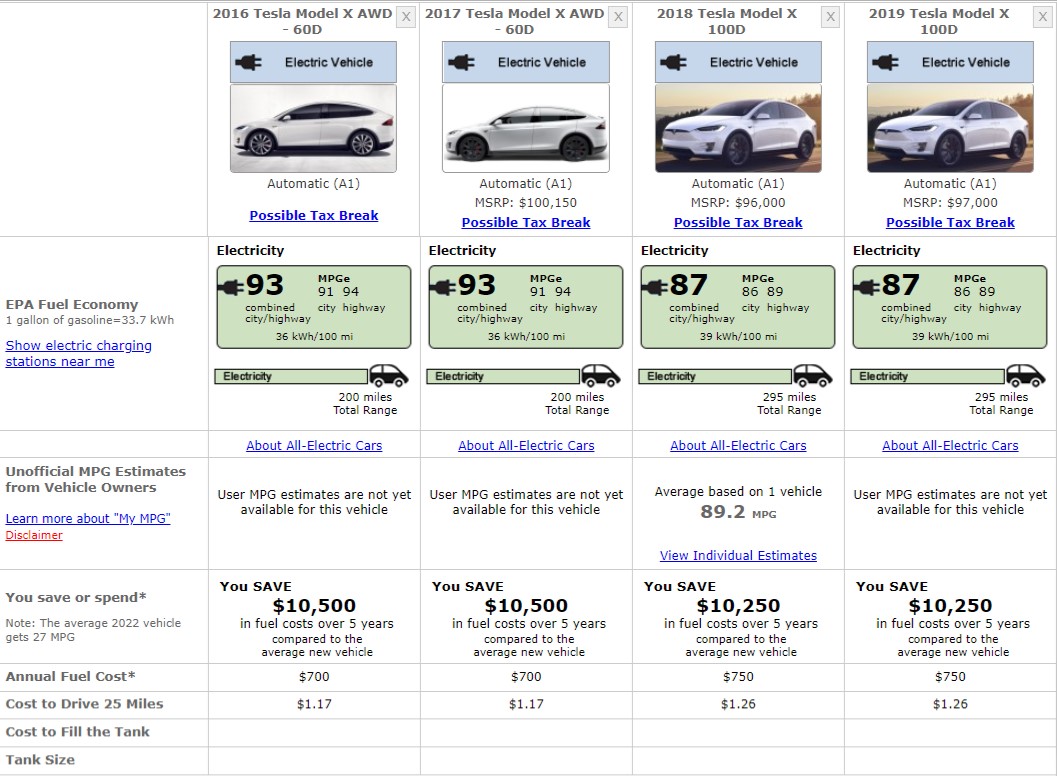Click the car icon beside 2018 range bar
The width and height of the screenshot is (1057, 776).
click(x=813, y=376)
